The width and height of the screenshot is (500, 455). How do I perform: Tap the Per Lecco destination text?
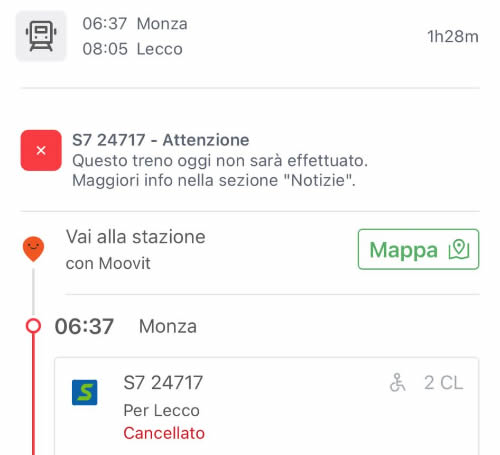(161, 410)
